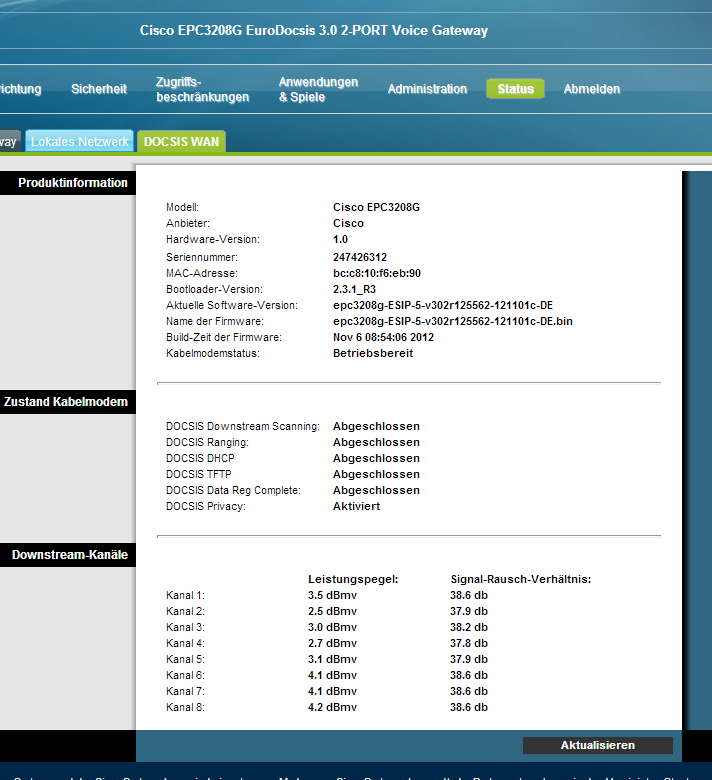Switch to the Lokales Netzwerk tab
712x780 pixels.
80,142
